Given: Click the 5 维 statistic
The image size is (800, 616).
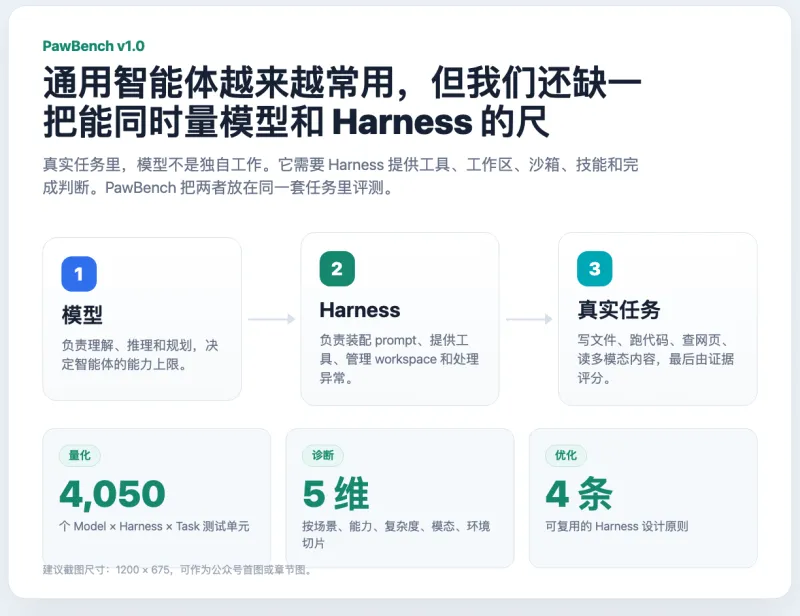Looking at the screenshot, I should 336,494.
